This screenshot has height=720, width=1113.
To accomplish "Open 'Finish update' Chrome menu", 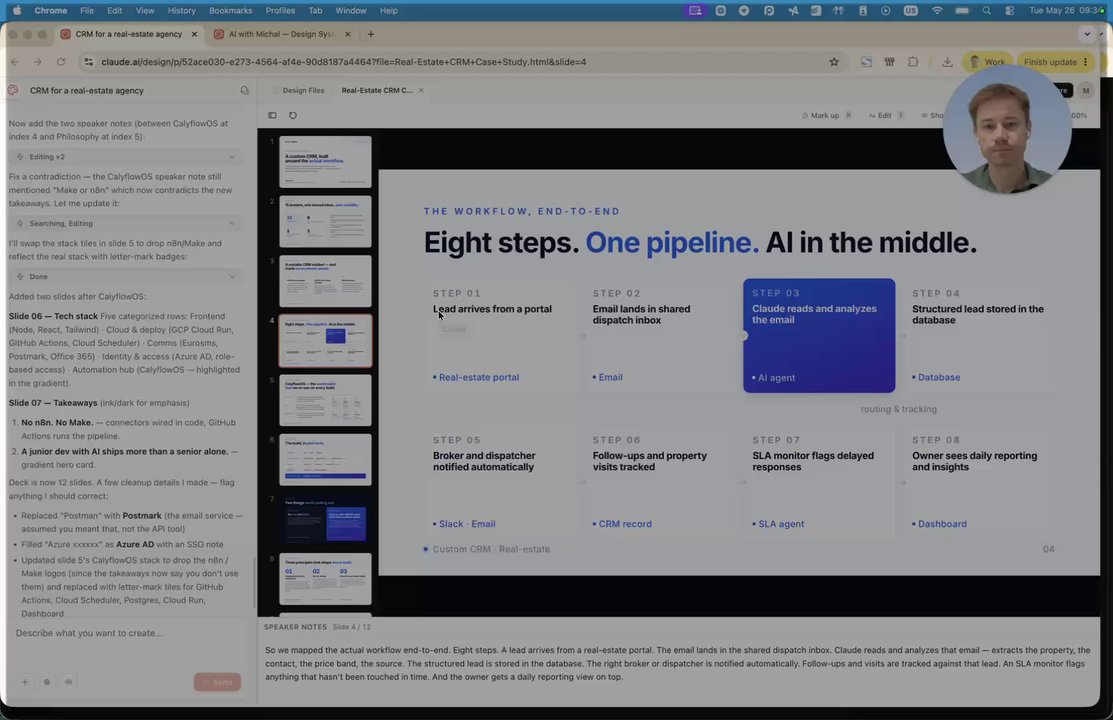I will 1056,62.
